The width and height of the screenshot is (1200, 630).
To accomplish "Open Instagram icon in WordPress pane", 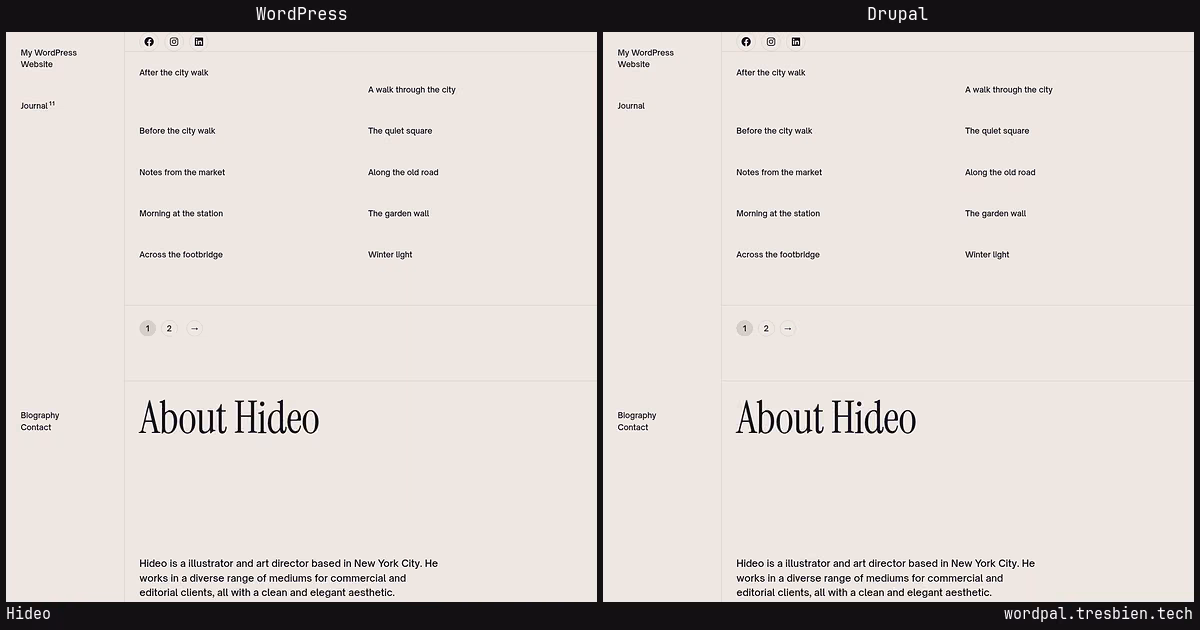I will [174, 42].
